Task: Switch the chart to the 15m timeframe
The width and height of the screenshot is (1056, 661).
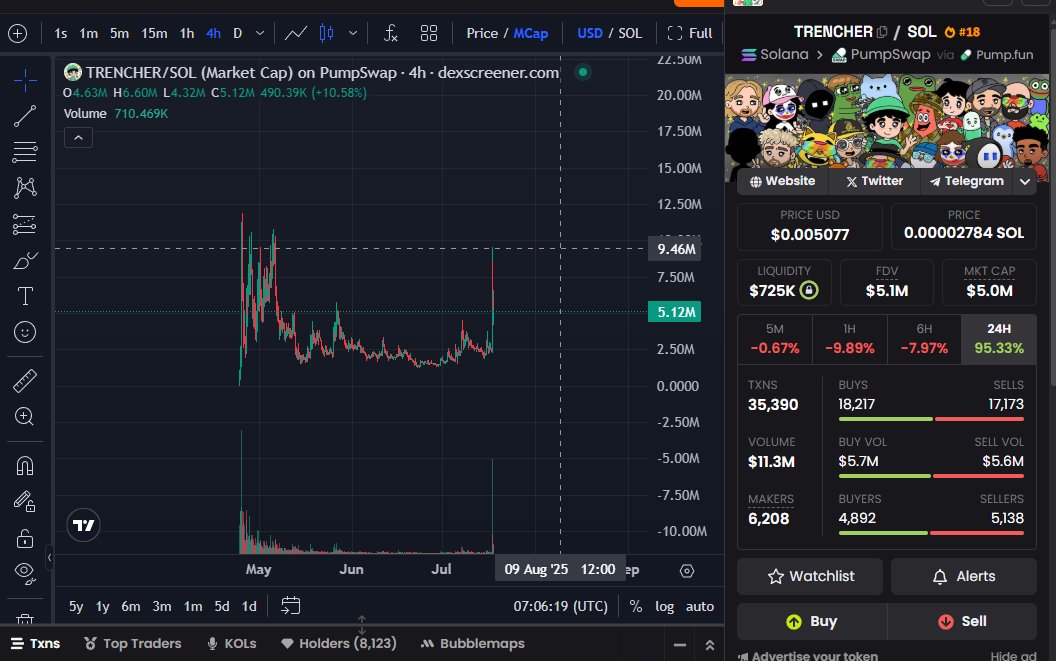Action: pos(154,33)
